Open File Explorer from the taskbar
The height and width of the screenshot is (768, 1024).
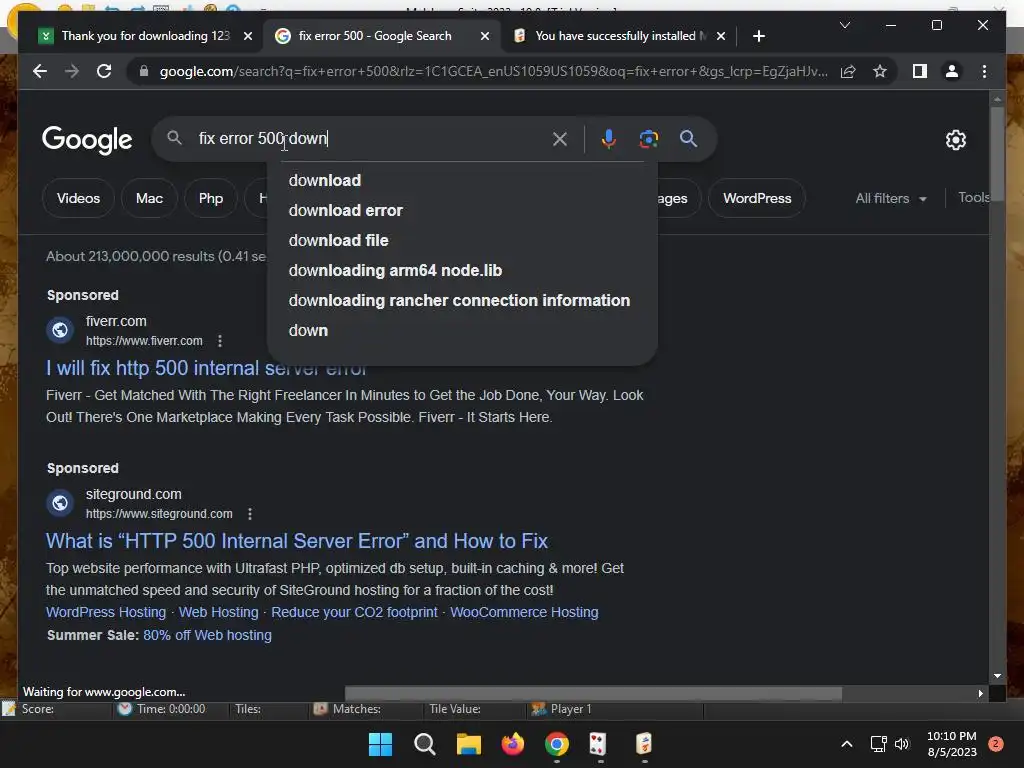click(468, 744)
